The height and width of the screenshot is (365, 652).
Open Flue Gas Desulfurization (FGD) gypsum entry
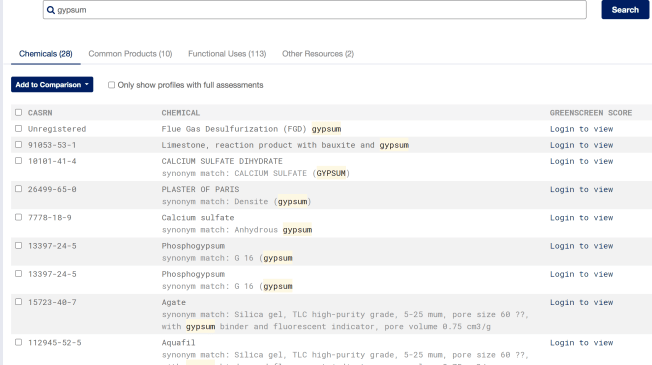click(251, 129)
